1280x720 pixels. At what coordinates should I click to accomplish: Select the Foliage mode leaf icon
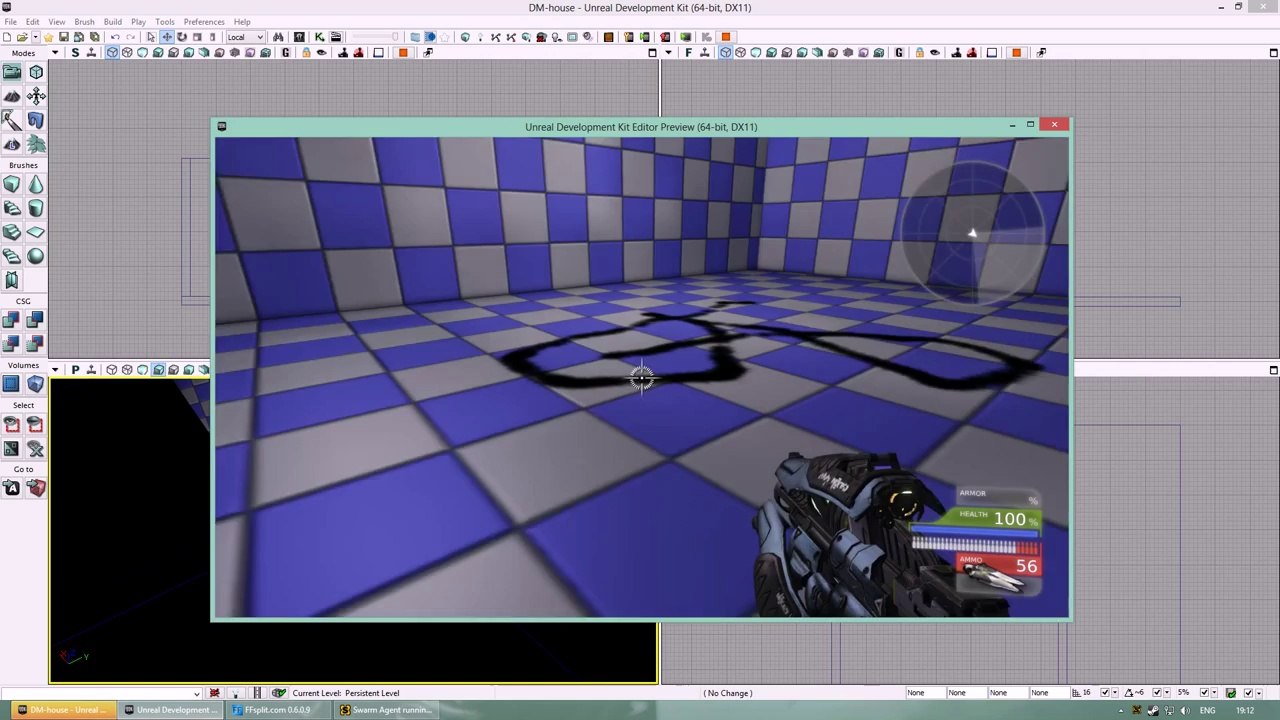point(36,144)
